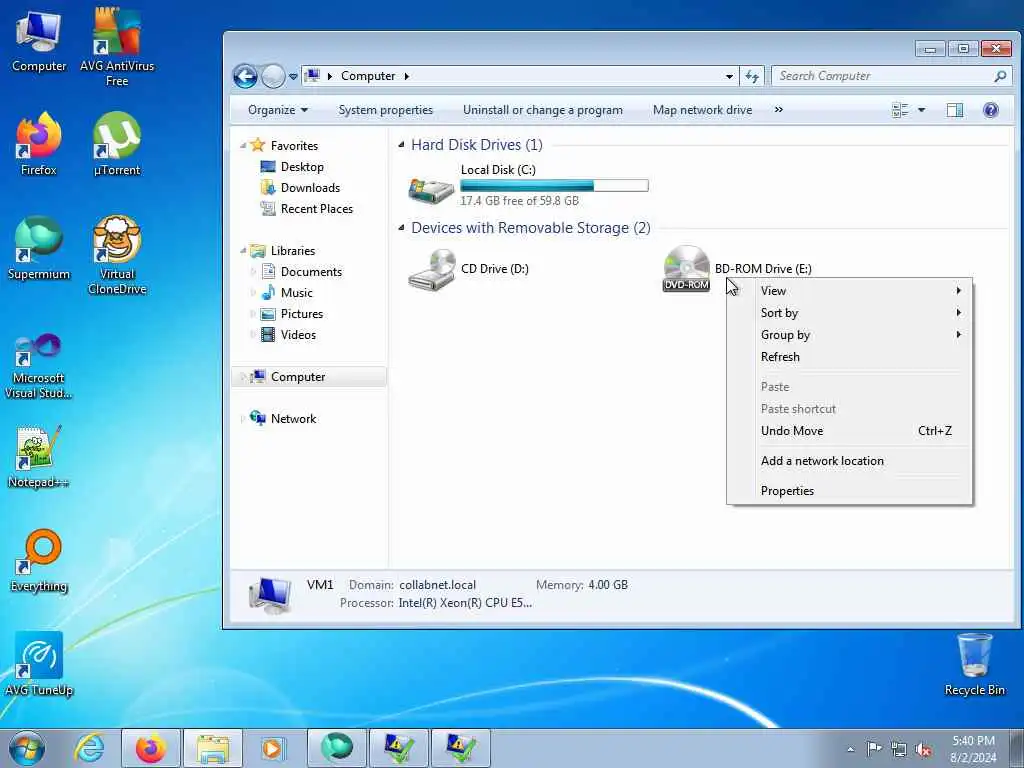This screenshot has height=768, width=1024.
Task: Open Recent Places in Favorites
Action: [317, 208]
